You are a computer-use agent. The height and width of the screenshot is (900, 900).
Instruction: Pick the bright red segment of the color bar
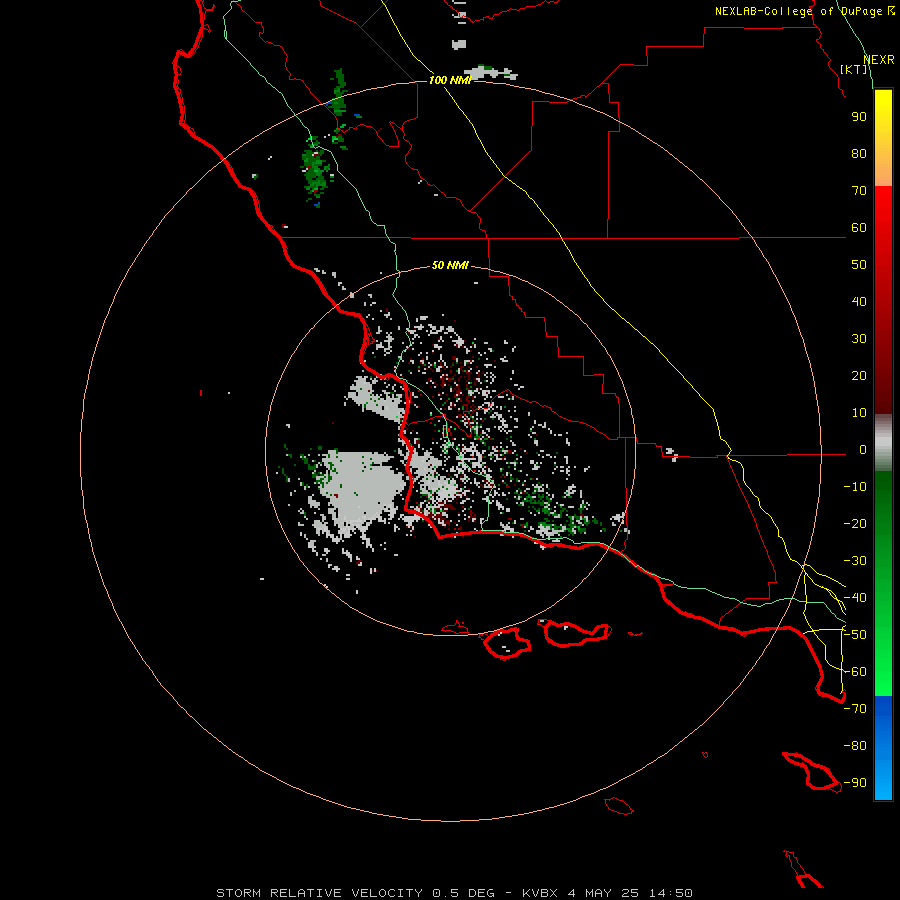[883, 210]
